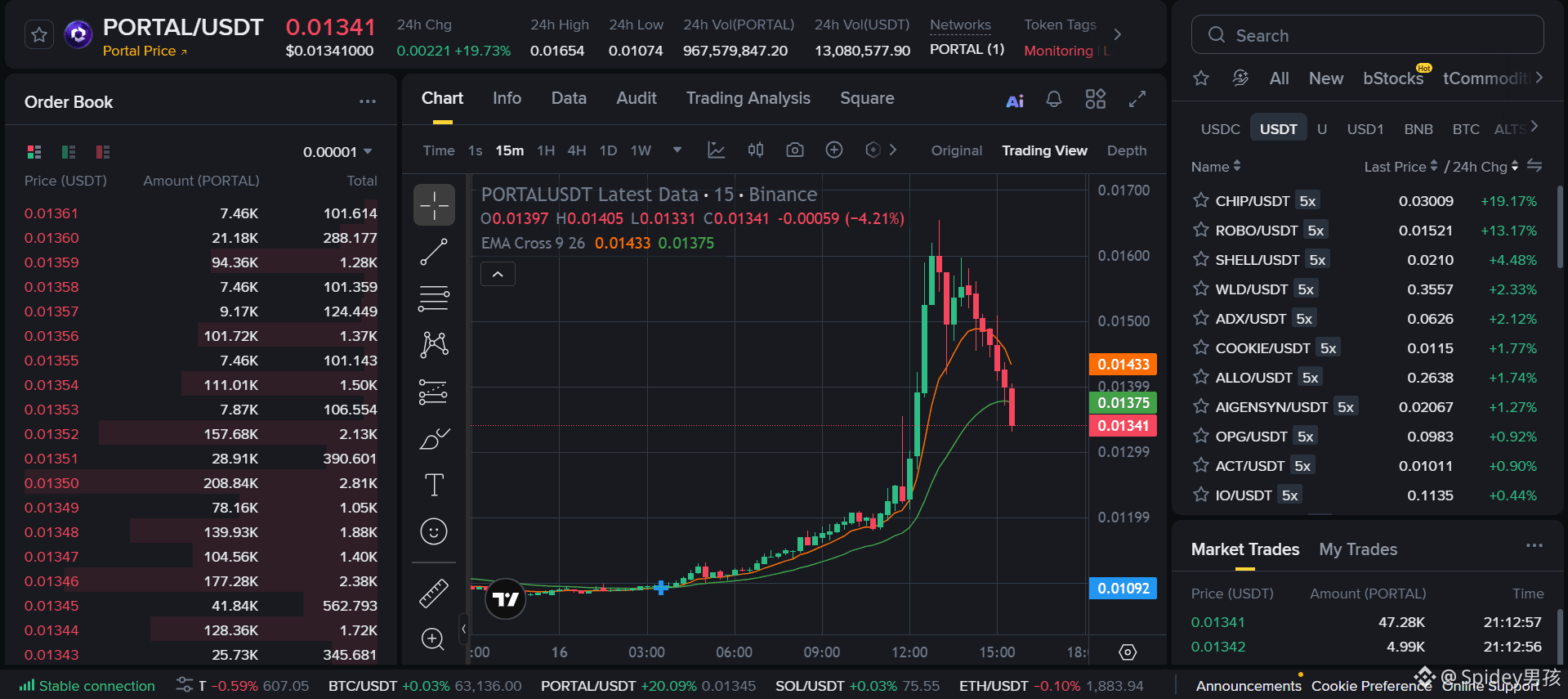Select the ruler measure tool

pyautogui.click(x=434, y=593)
